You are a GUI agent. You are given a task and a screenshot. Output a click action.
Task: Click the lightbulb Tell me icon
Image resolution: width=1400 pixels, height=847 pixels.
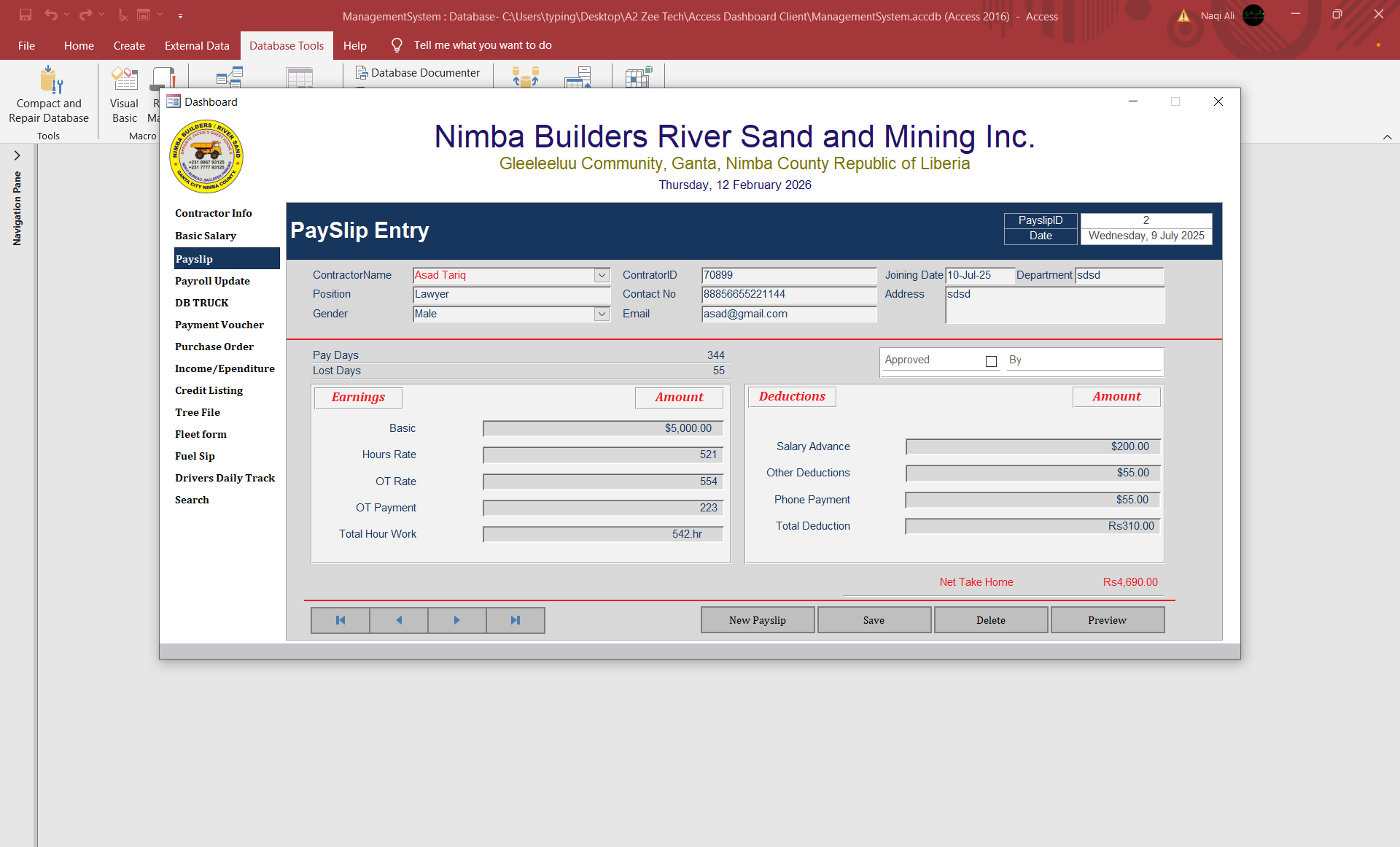397,45
